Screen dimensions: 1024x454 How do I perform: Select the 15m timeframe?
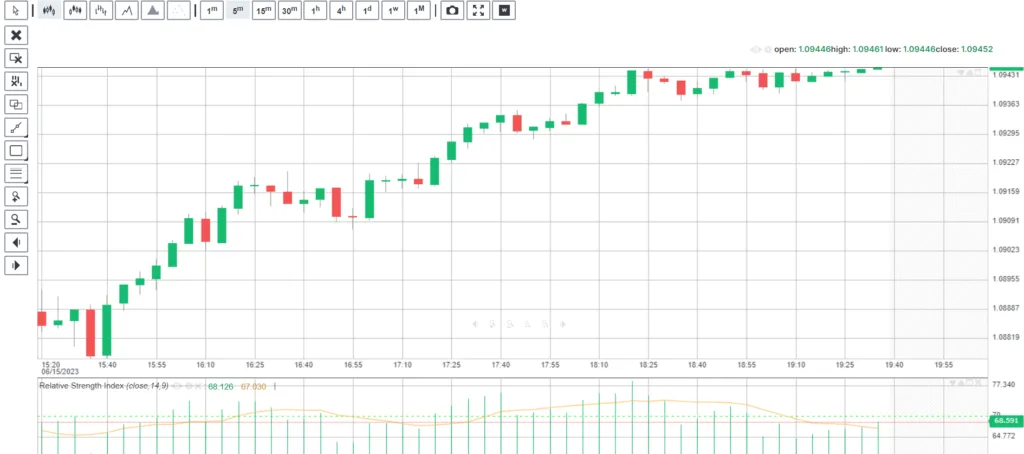coord(264,10)
